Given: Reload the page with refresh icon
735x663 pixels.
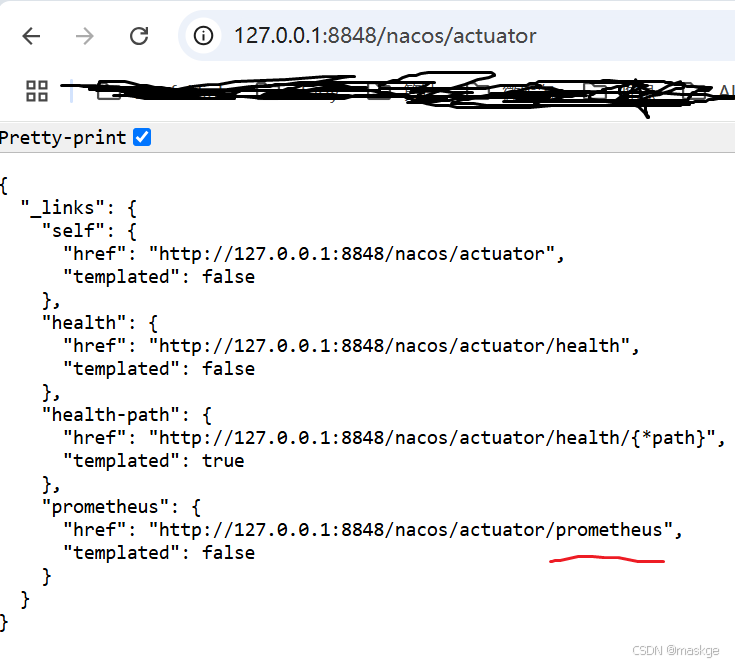Looking at the screenshot, I should click(x=139, y=36).
